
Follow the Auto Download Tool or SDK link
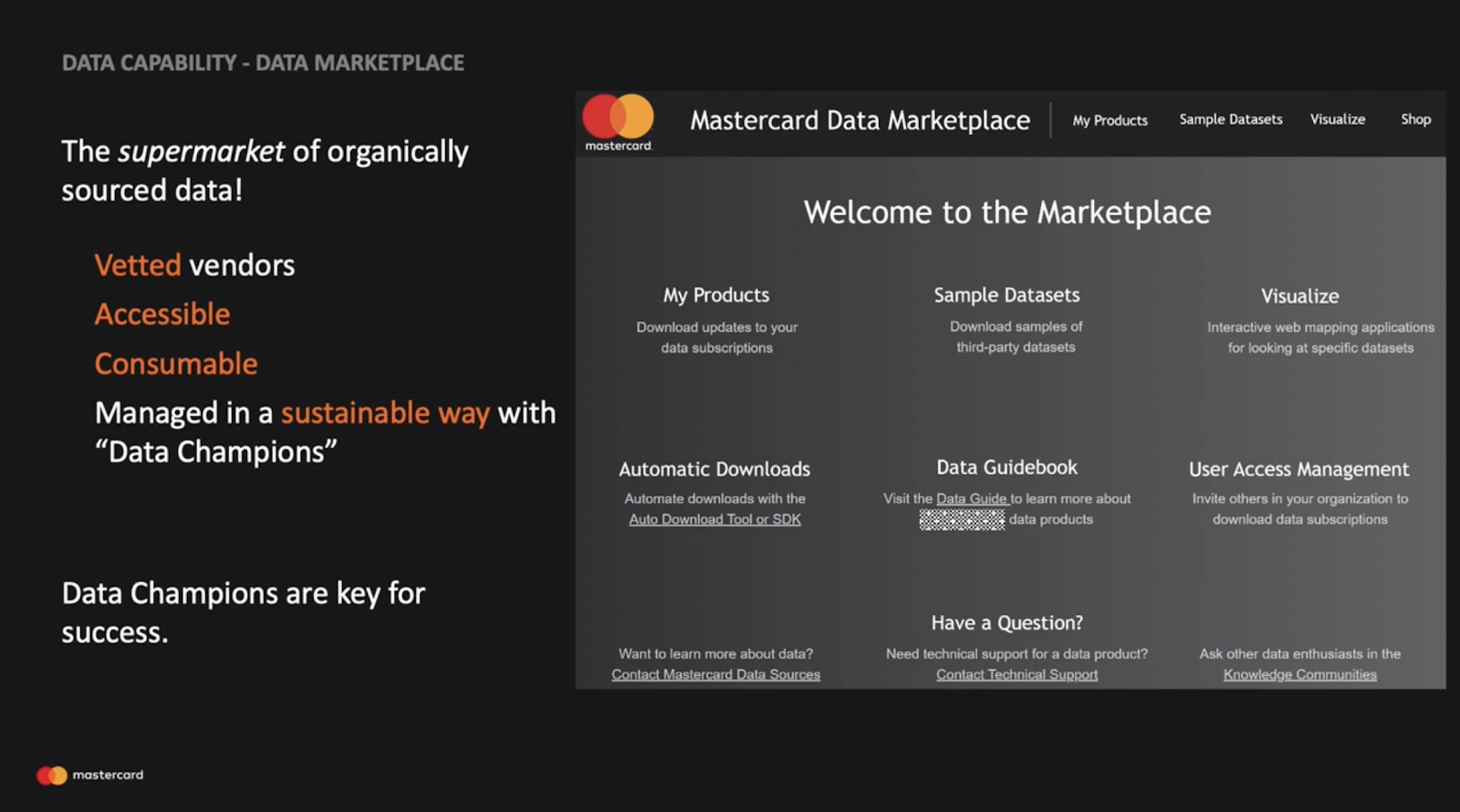coord(714,519)
